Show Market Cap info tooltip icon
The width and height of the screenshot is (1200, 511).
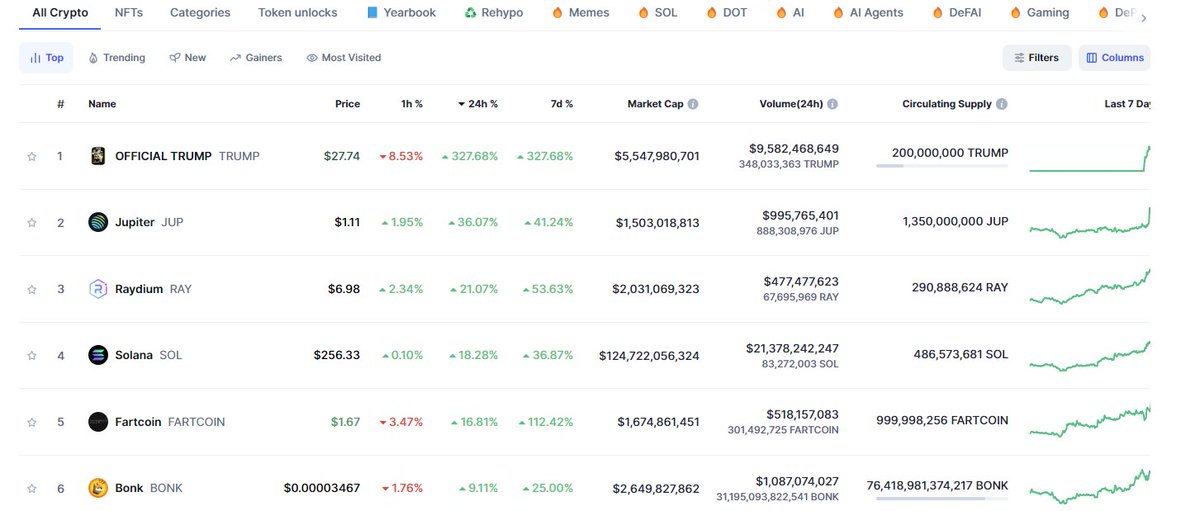pyautogui.click(x=693, y=104)
